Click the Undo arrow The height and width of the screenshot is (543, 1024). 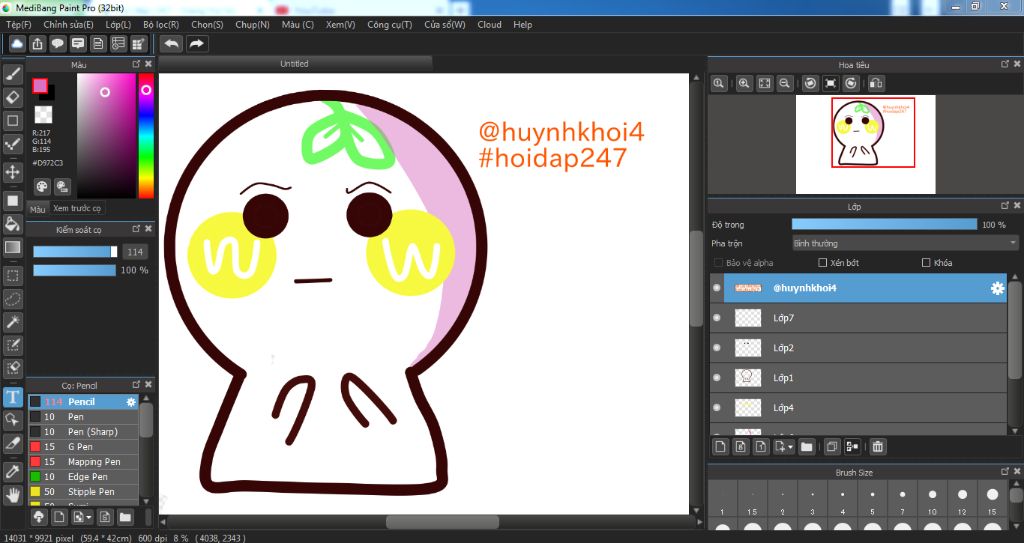click(x=172, y=44)
